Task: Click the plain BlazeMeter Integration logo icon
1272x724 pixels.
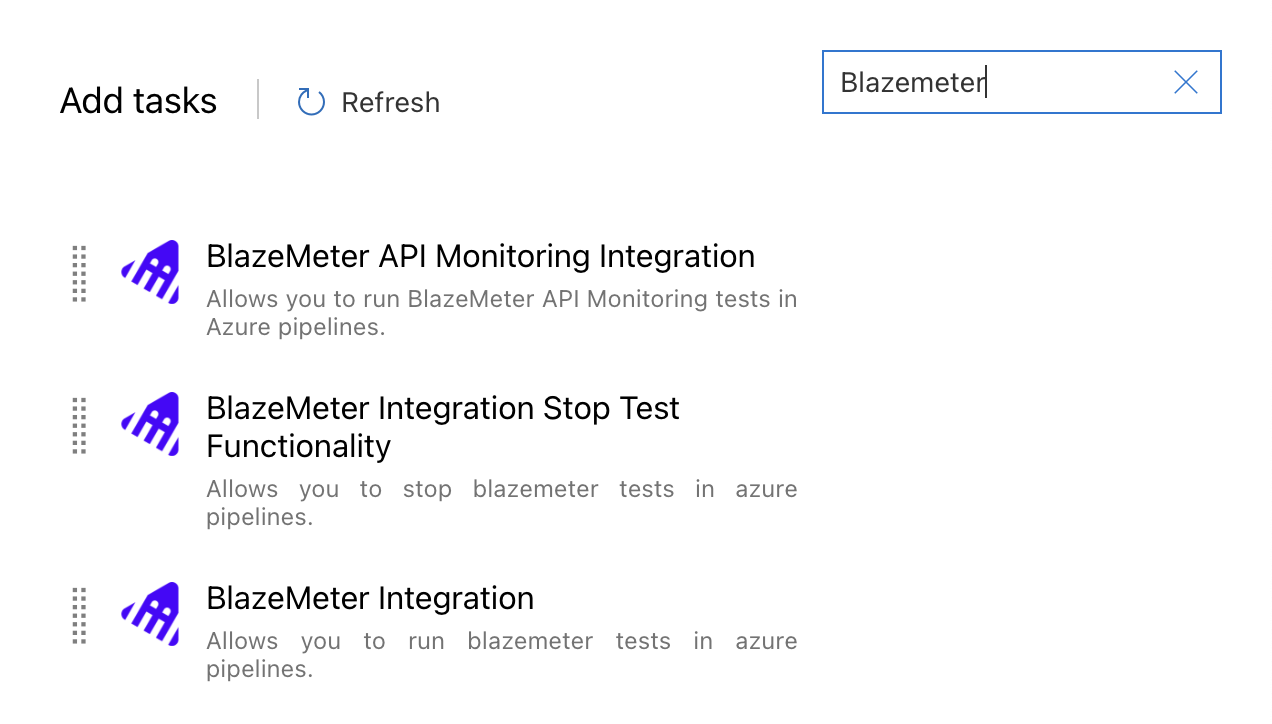Action: [151, 614]
